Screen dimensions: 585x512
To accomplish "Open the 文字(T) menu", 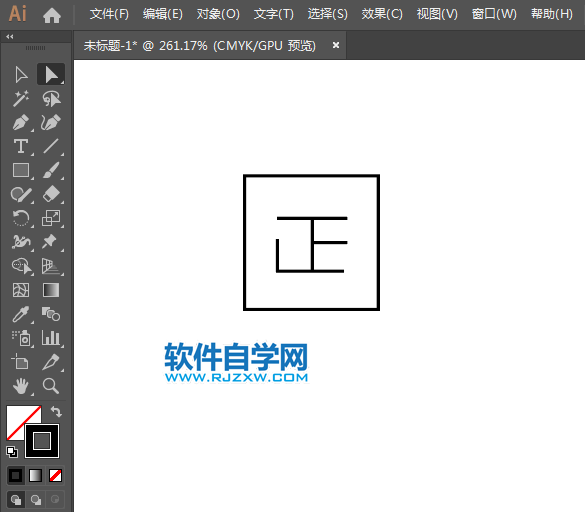I will tap(273, 14).
